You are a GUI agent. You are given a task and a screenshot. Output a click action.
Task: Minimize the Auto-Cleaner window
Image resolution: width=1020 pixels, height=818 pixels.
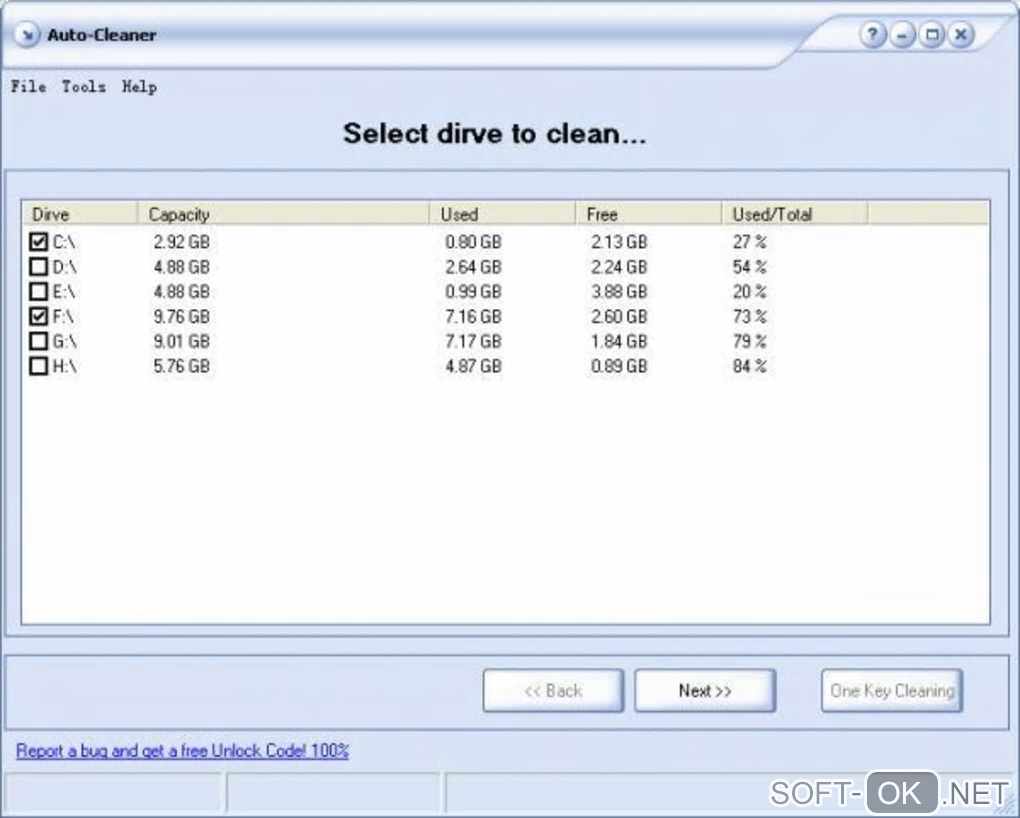(x=902, y=34)
